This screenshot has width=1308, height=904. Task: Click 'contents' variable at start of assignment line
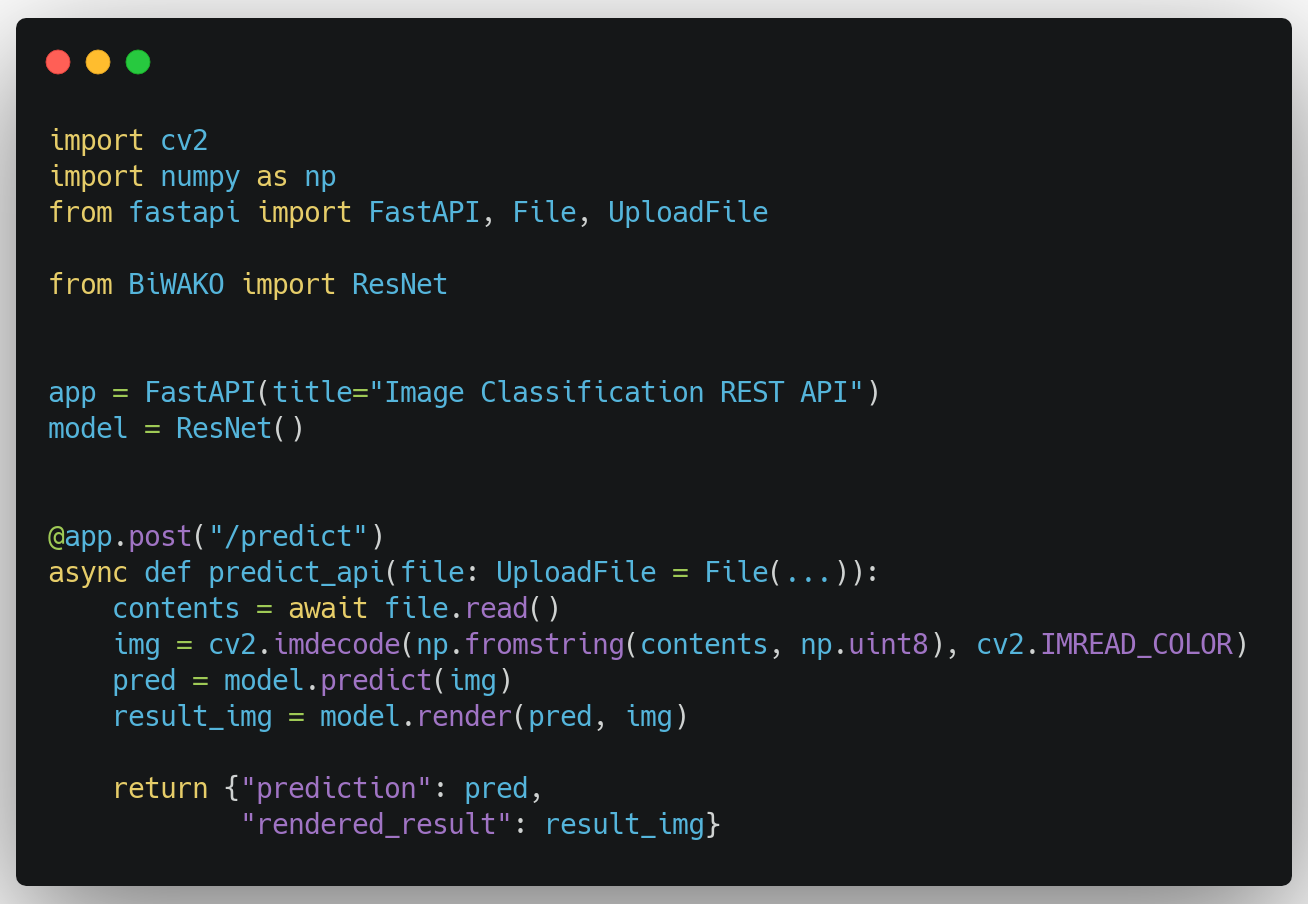pos(176,609)
